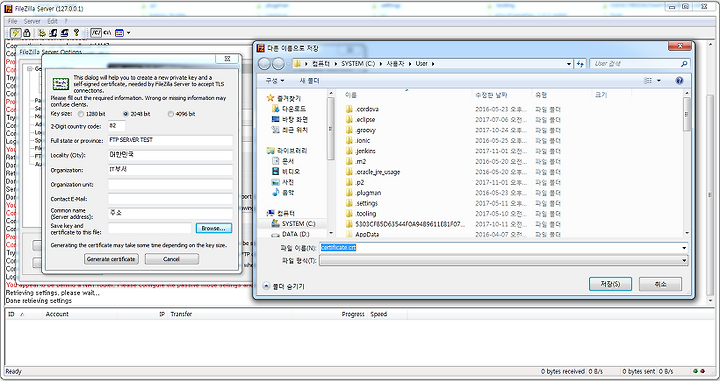The image size is (720, 381).
Task: Toggle the /C/ path display toolbar icon
Action: tap(96, 33)
